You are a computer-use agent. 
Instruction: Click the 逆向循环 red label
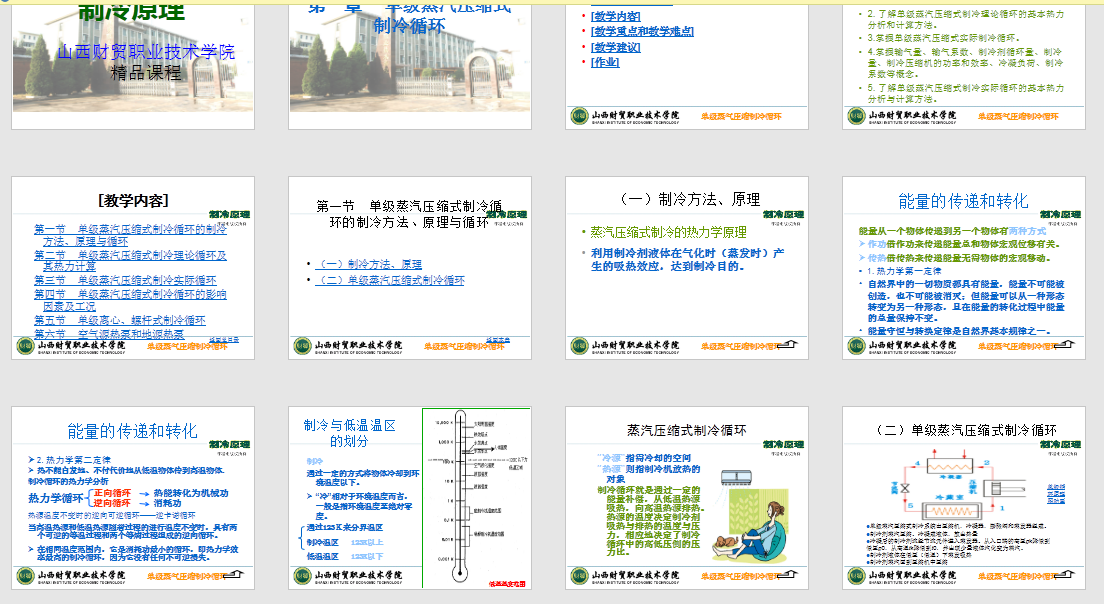(112, 503)
